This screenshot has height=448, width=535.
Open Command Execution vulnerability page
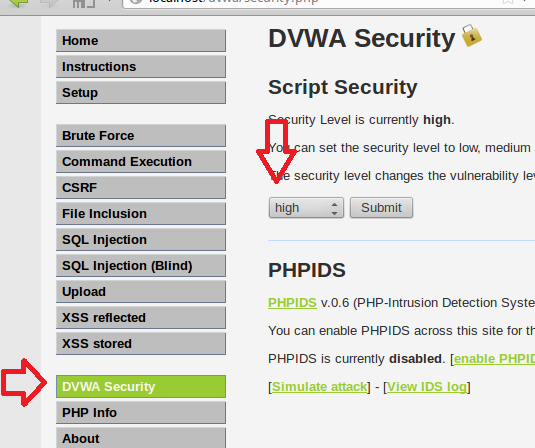click(x=141, y=161)
